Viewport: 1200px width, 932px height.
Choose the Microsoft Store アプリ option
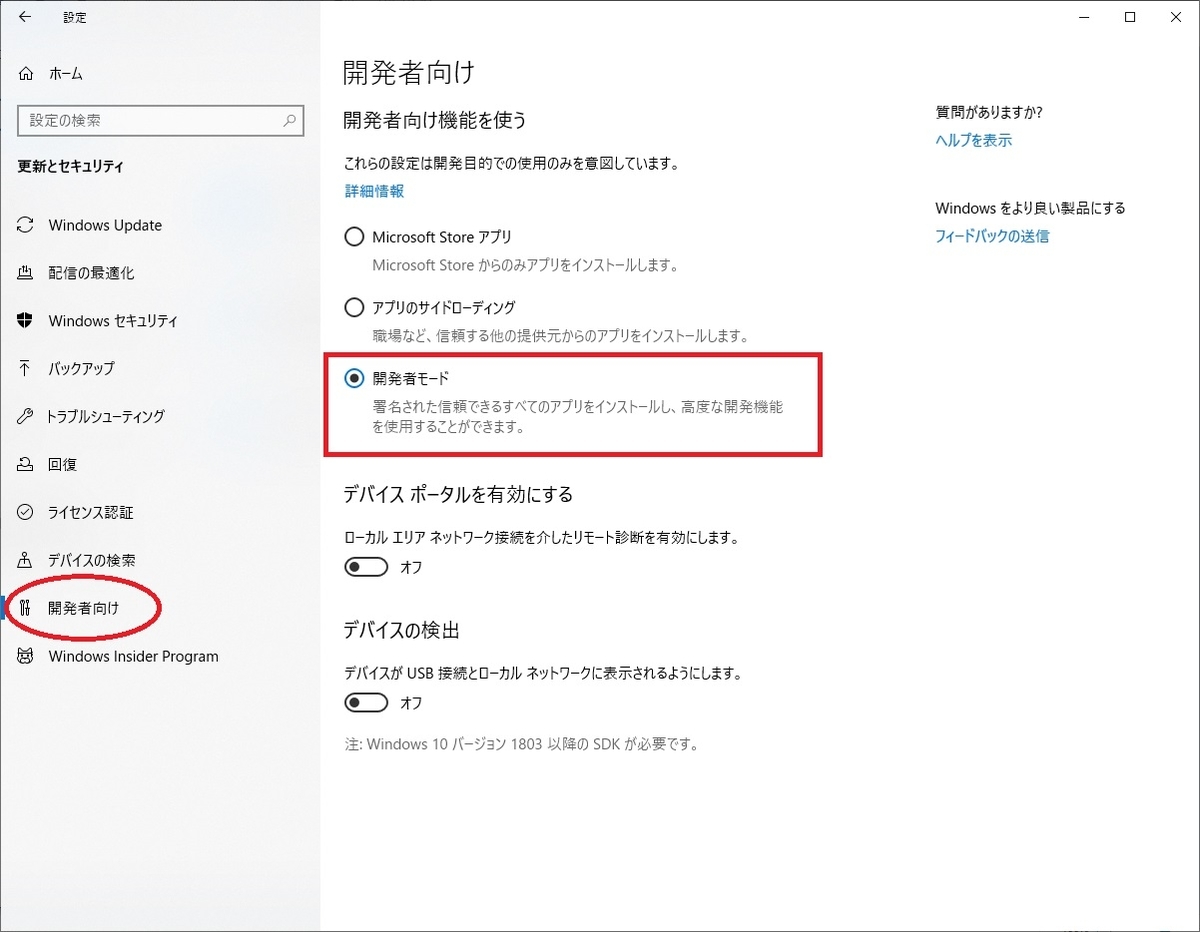click(353, 236)
